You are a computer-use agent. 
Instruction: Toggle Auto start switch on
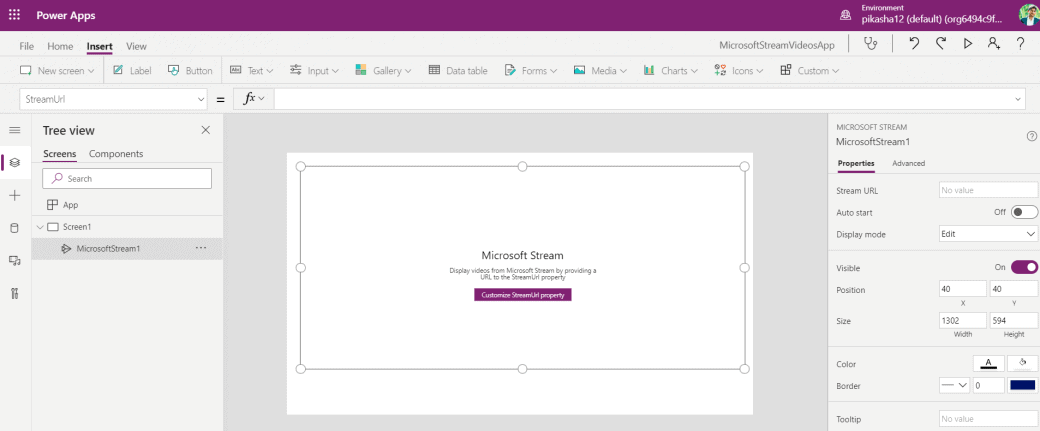(1024, 212)
